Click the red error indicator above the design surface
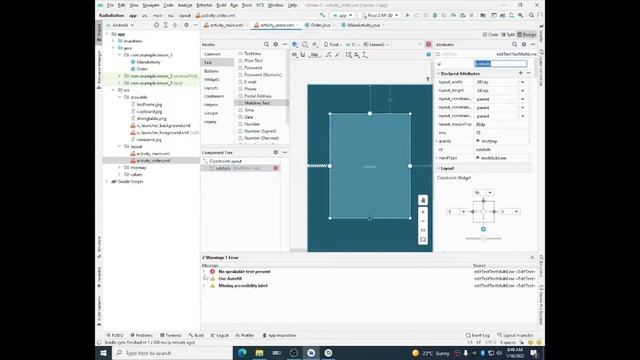This screenshot has width=640, height=360. point(428,44)
